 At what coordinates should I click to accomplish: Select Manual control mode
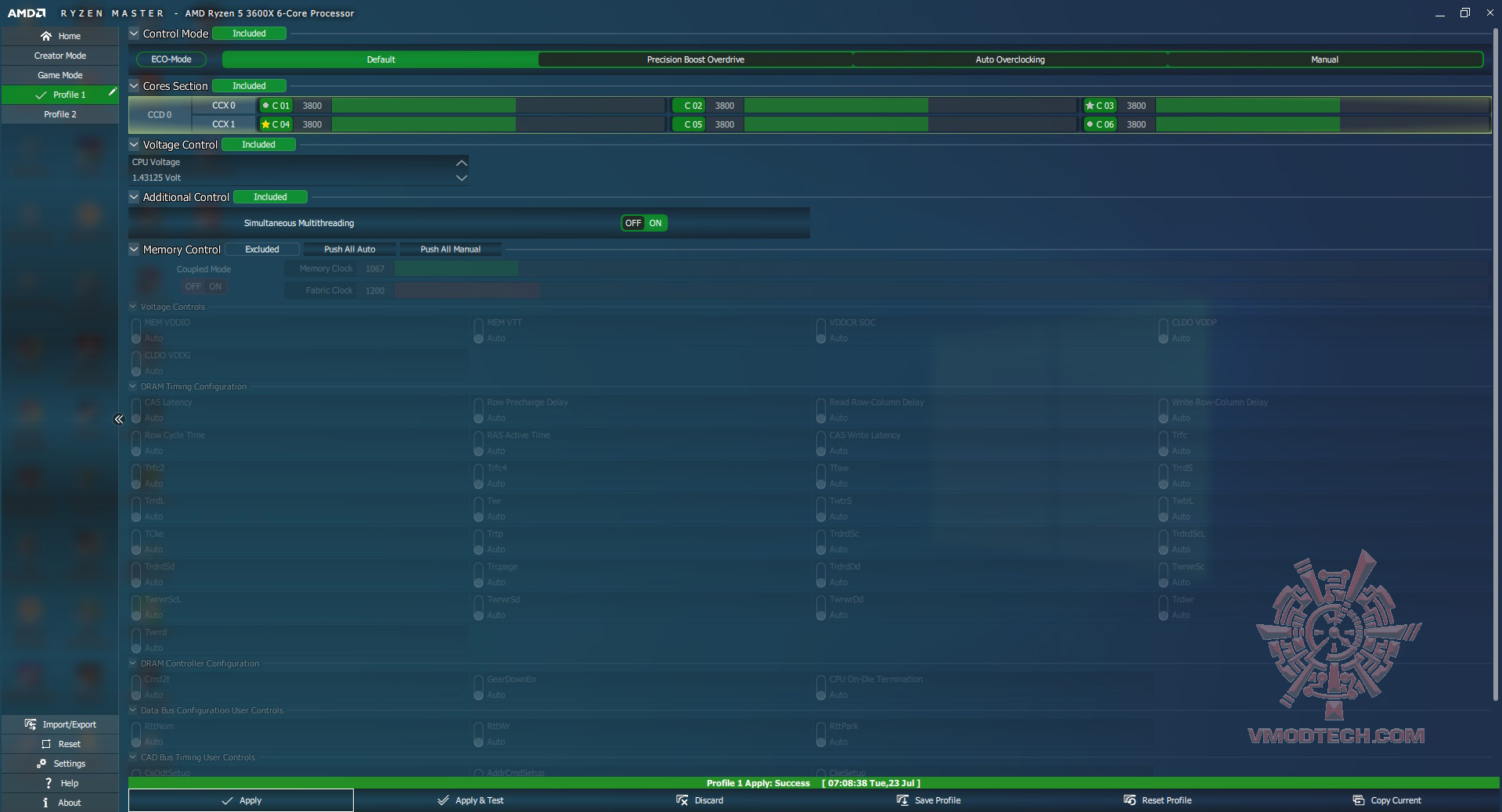coord(1325,59)
